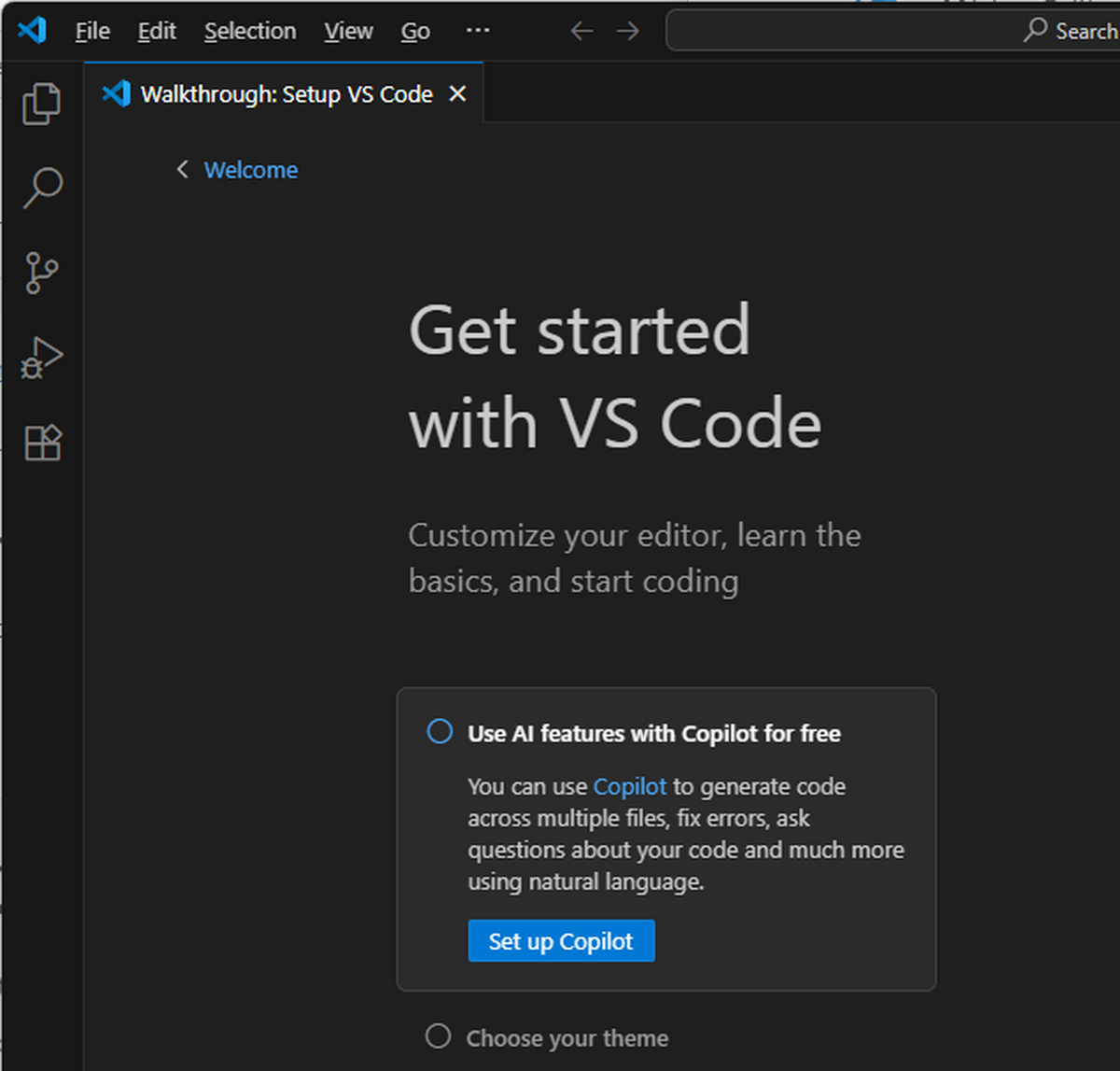The image size is (1120, 1071).
Task: Follow the Copilot hyperlink in the description
Action: pyautogui.click(x=629, y=786)
